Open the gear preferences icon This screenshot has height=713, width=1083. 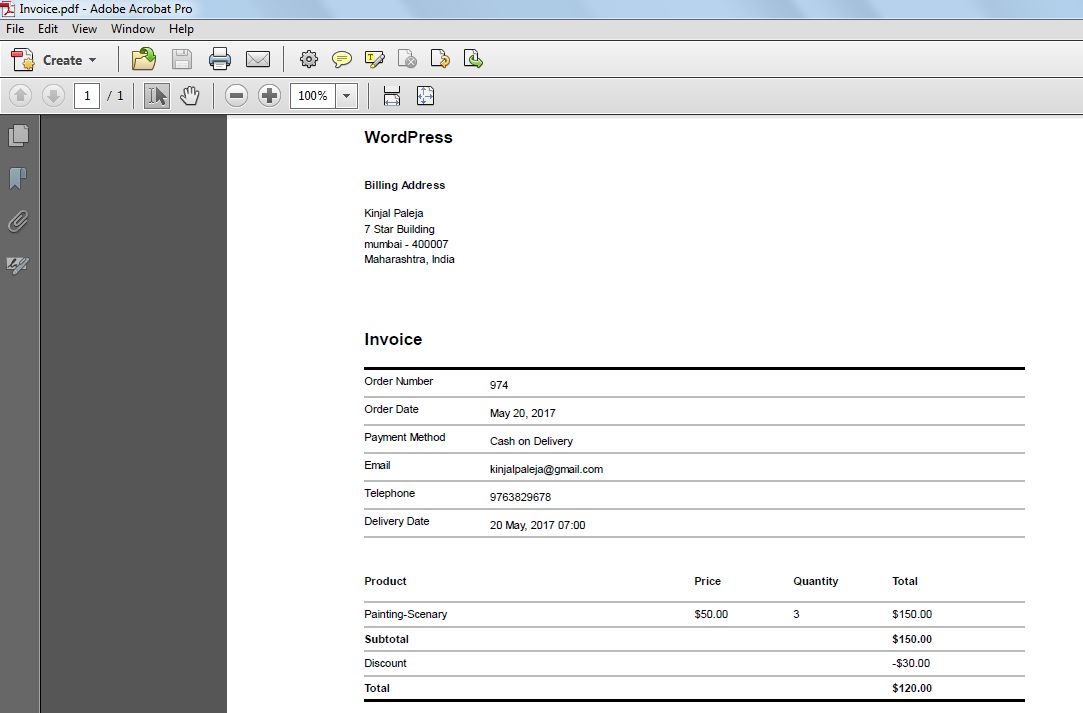pos(309,59)
